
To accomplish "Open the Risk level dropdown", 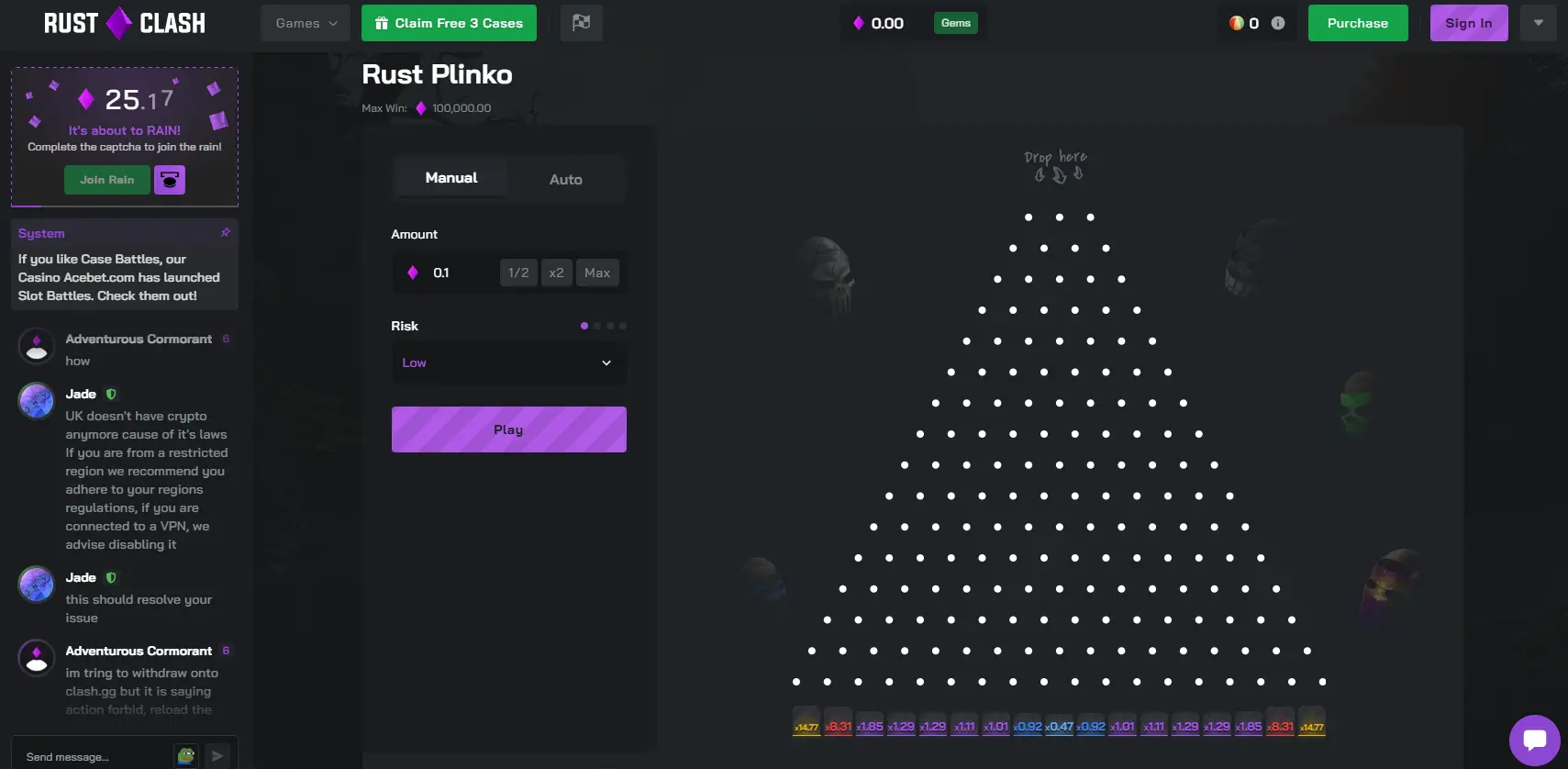I will coord(509,362).
